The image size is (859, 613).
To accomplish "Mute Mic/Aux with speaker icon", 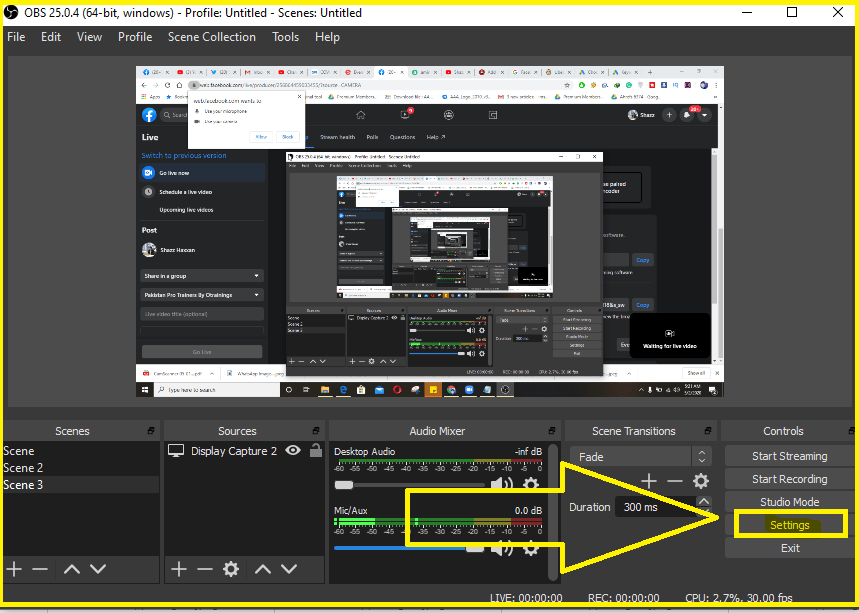I will point(501,548).
